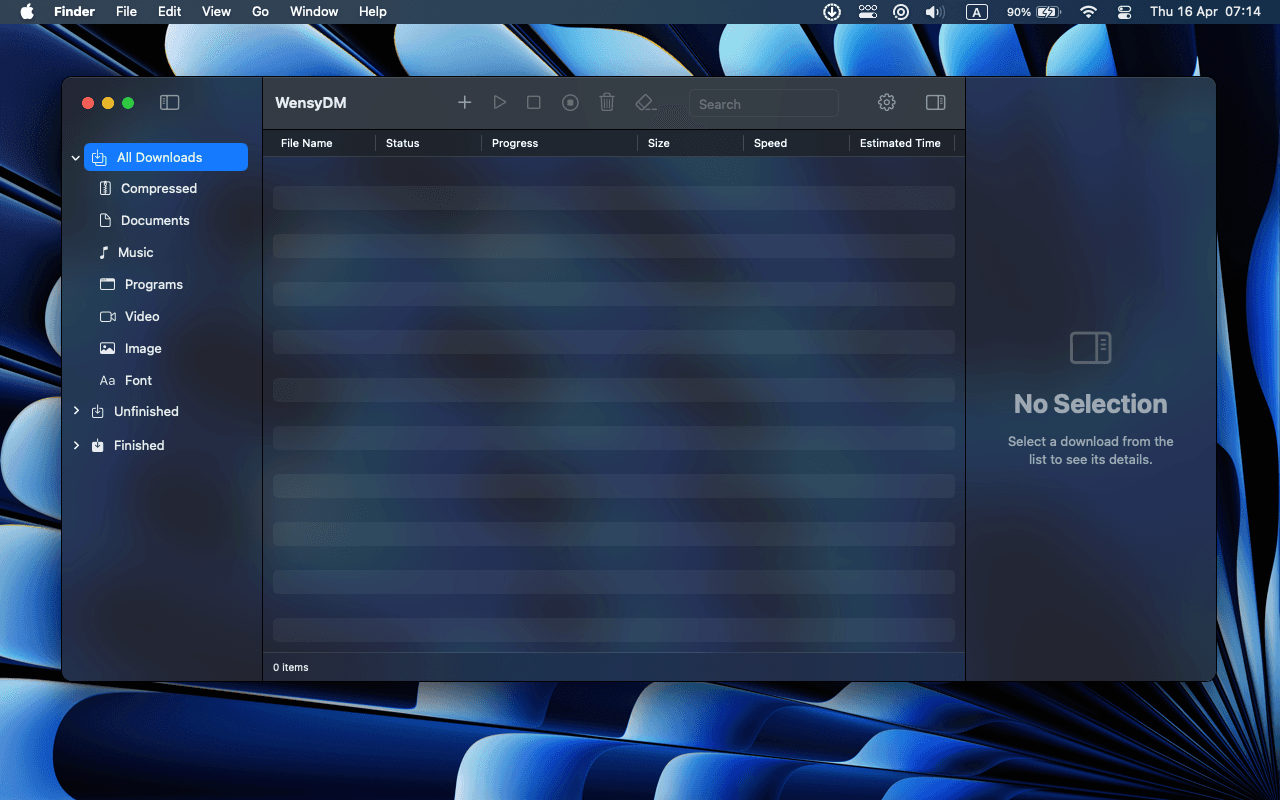The width and height of the screenshot is (1280, 800).
Task: Open the File menu
Action: [126, 11]
